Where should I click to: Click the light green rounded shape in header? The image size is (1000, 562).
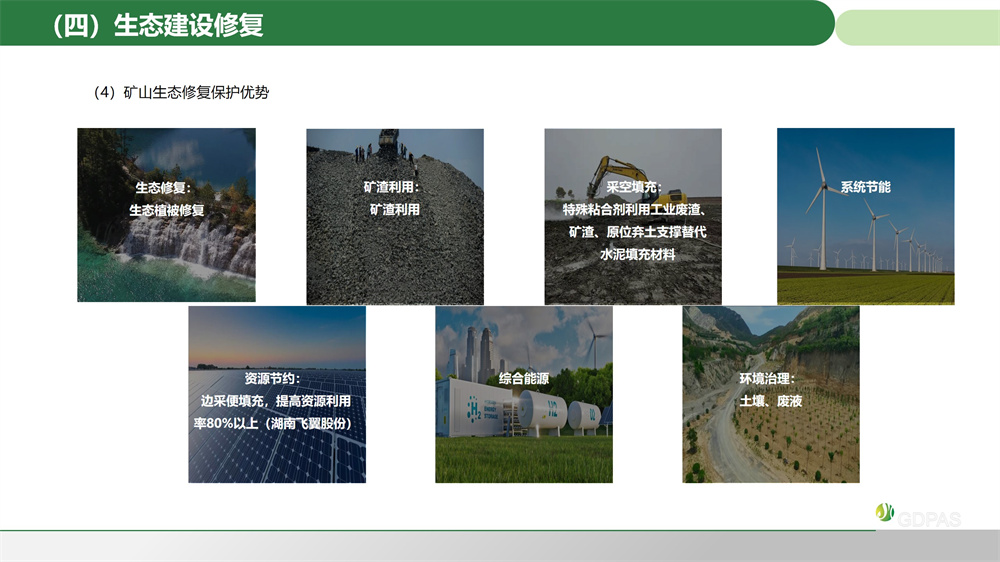coord(916,24)
